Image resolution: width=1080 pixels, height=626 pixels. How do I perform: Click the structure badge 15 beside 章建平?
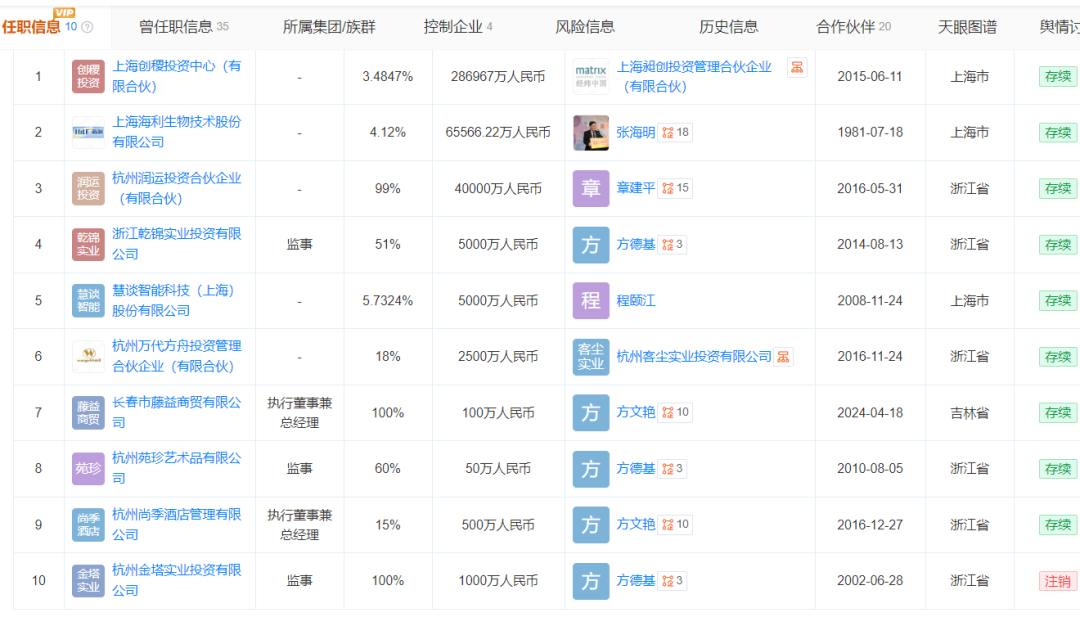[x=675, y=188]
